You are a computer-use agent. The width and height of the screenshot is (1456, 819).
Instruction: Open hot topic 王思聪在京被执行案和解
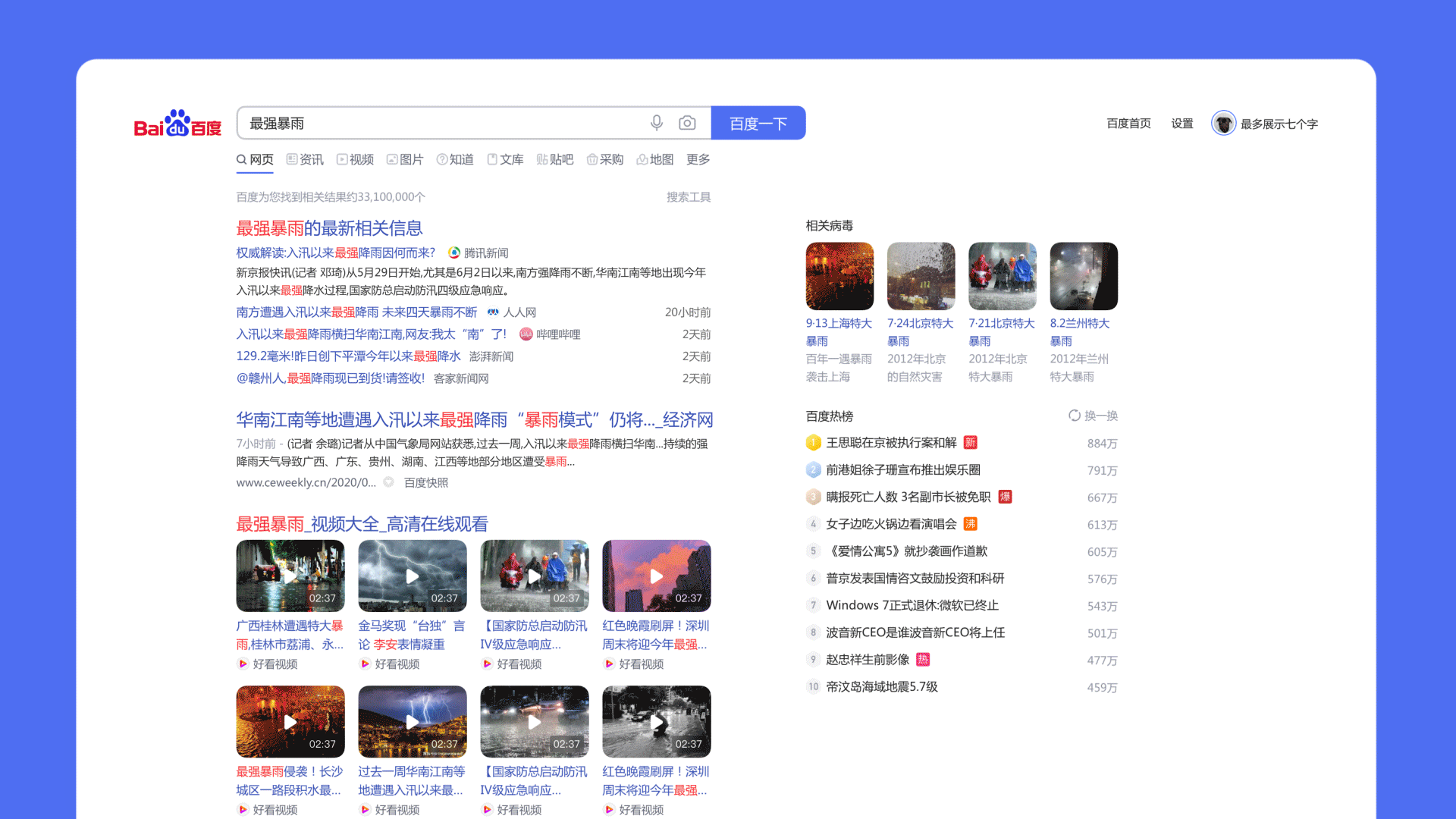tap(891, 443)
